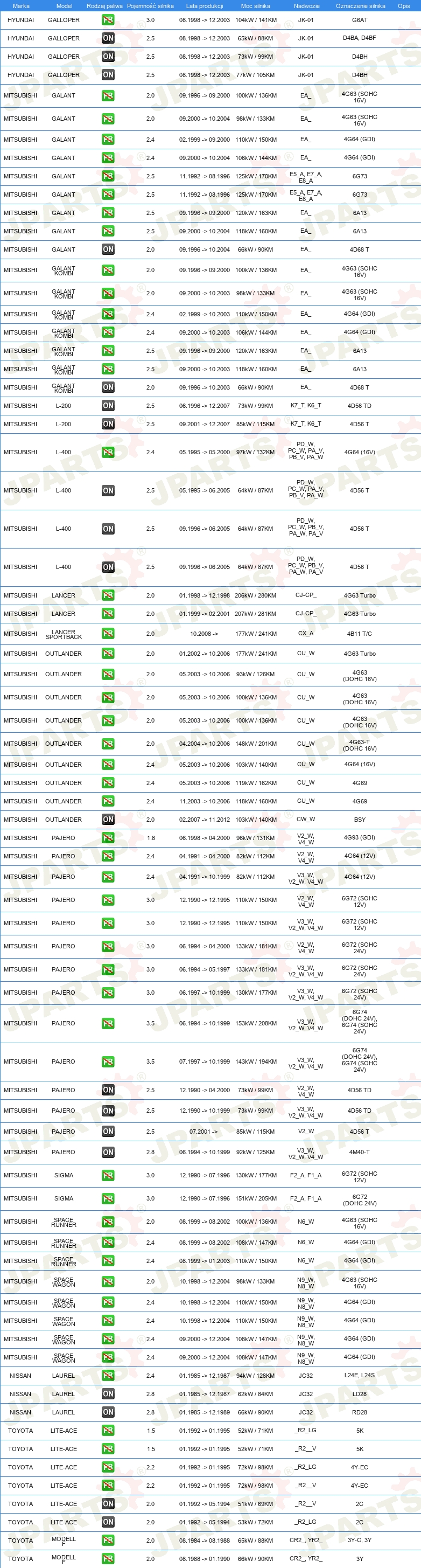Click the petrol icon in the Nissan Laurel L24E row

pyautogui.click(x=108, y=1376)
